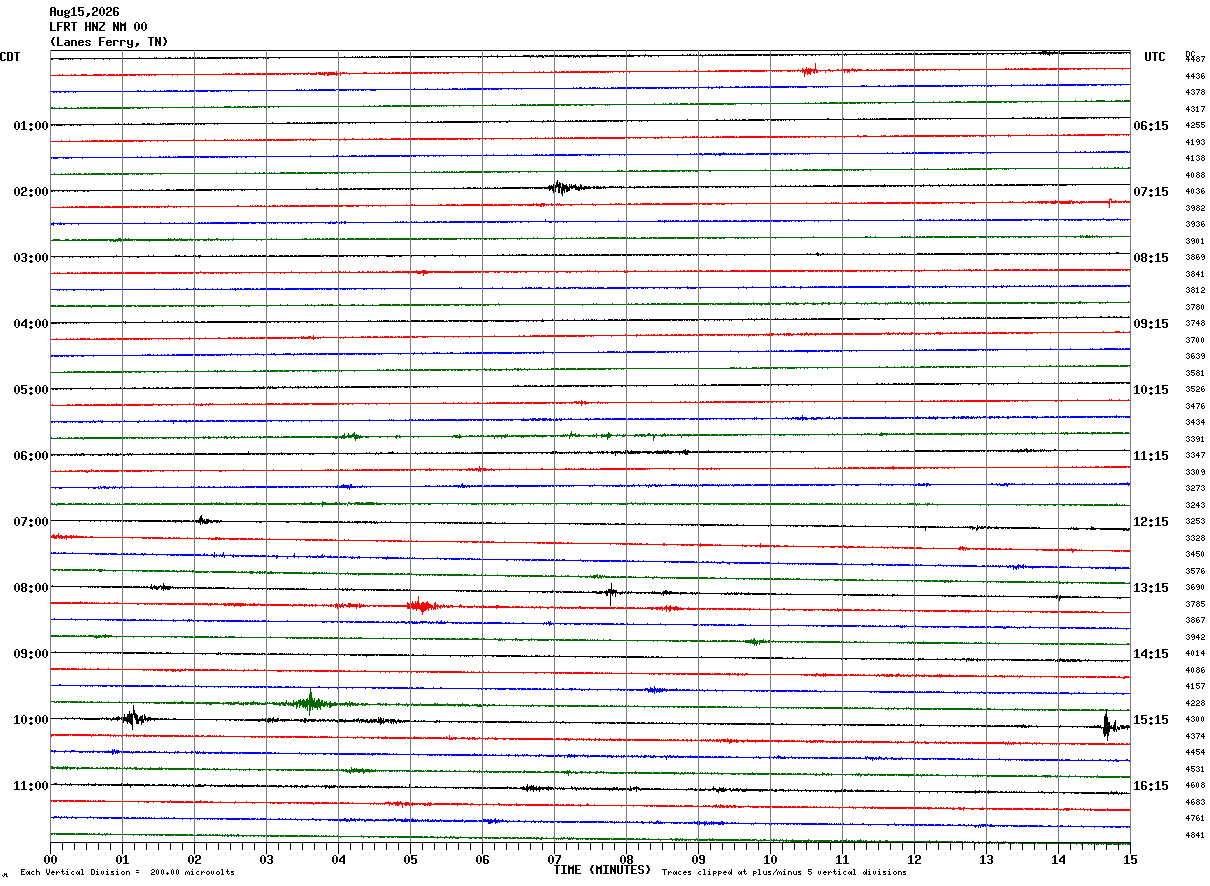This screenshot has width=1210, height=886.
Task: Click the 07:15 UTC time label
Action: 1151,192
